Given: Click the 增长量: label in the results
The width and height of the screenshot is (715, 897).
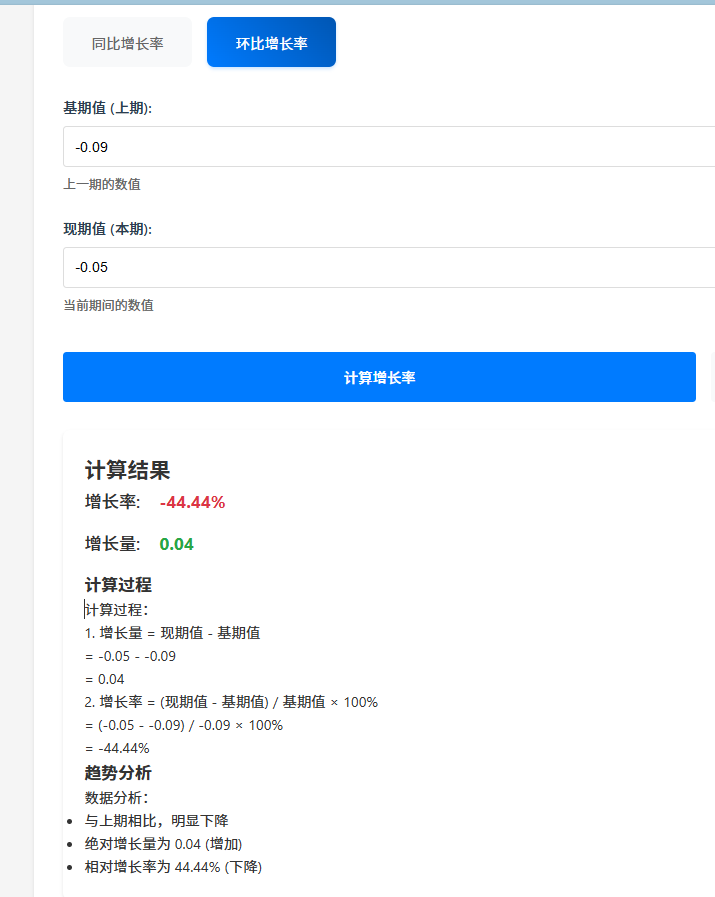Looking at the screenshot, I should 113,544.
